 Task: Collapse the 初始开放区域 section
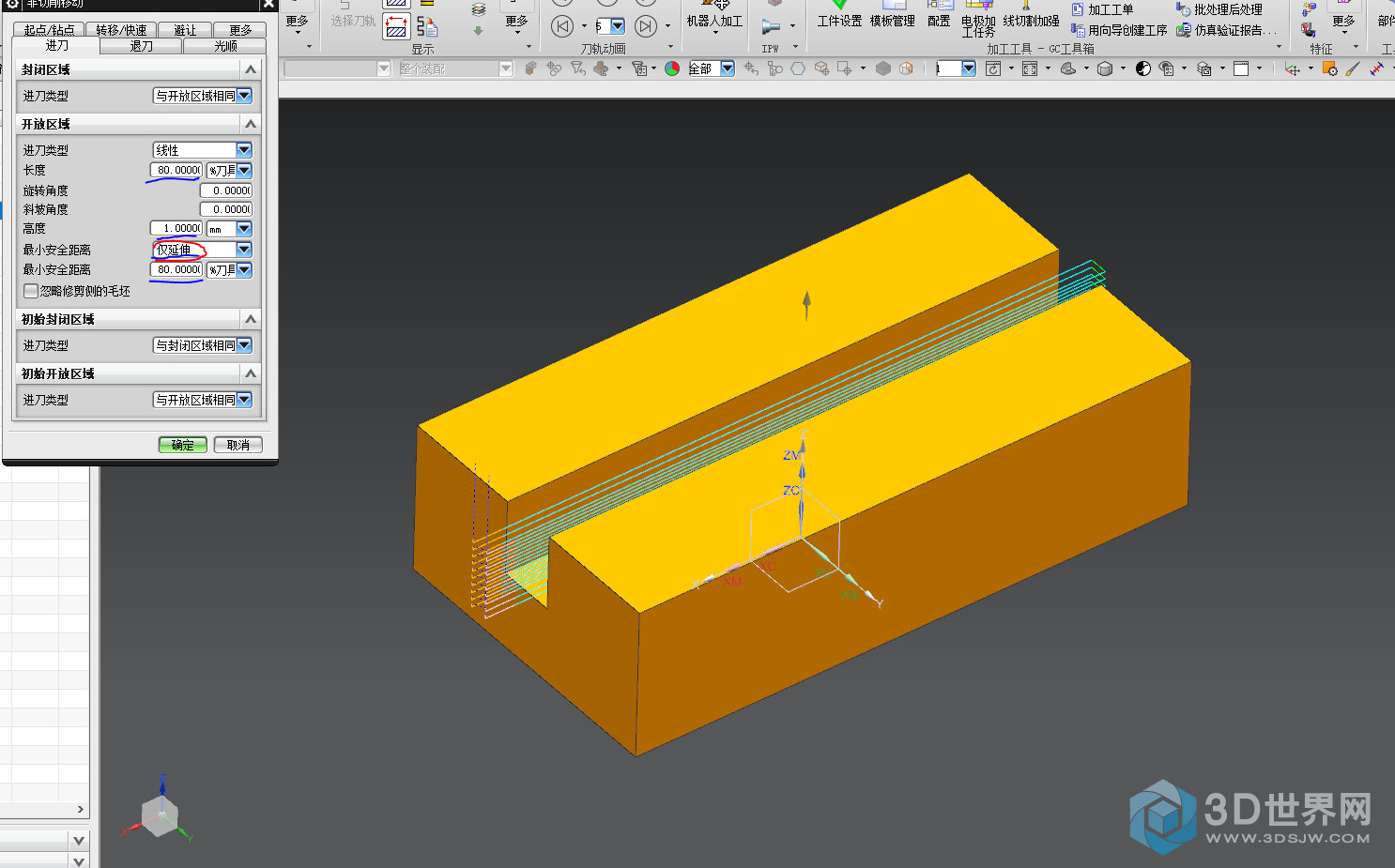pyautogui.click(x=251, y=373)
